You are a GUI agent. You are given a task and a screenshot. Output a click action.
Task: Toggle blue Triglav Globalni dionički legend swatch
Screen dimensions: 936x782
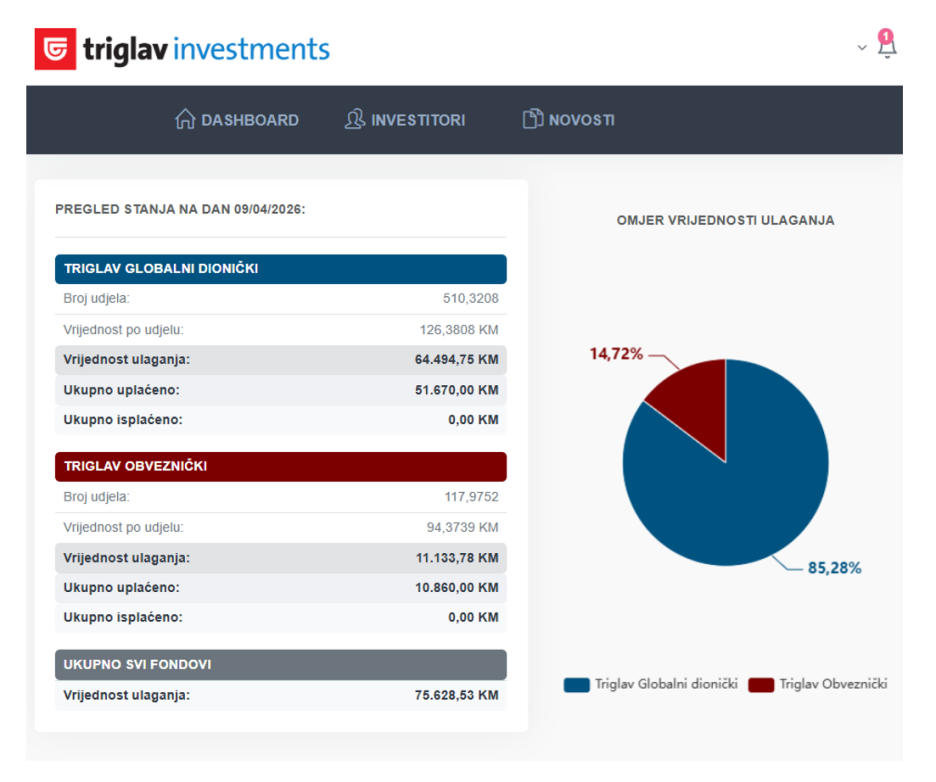(576, 685)
